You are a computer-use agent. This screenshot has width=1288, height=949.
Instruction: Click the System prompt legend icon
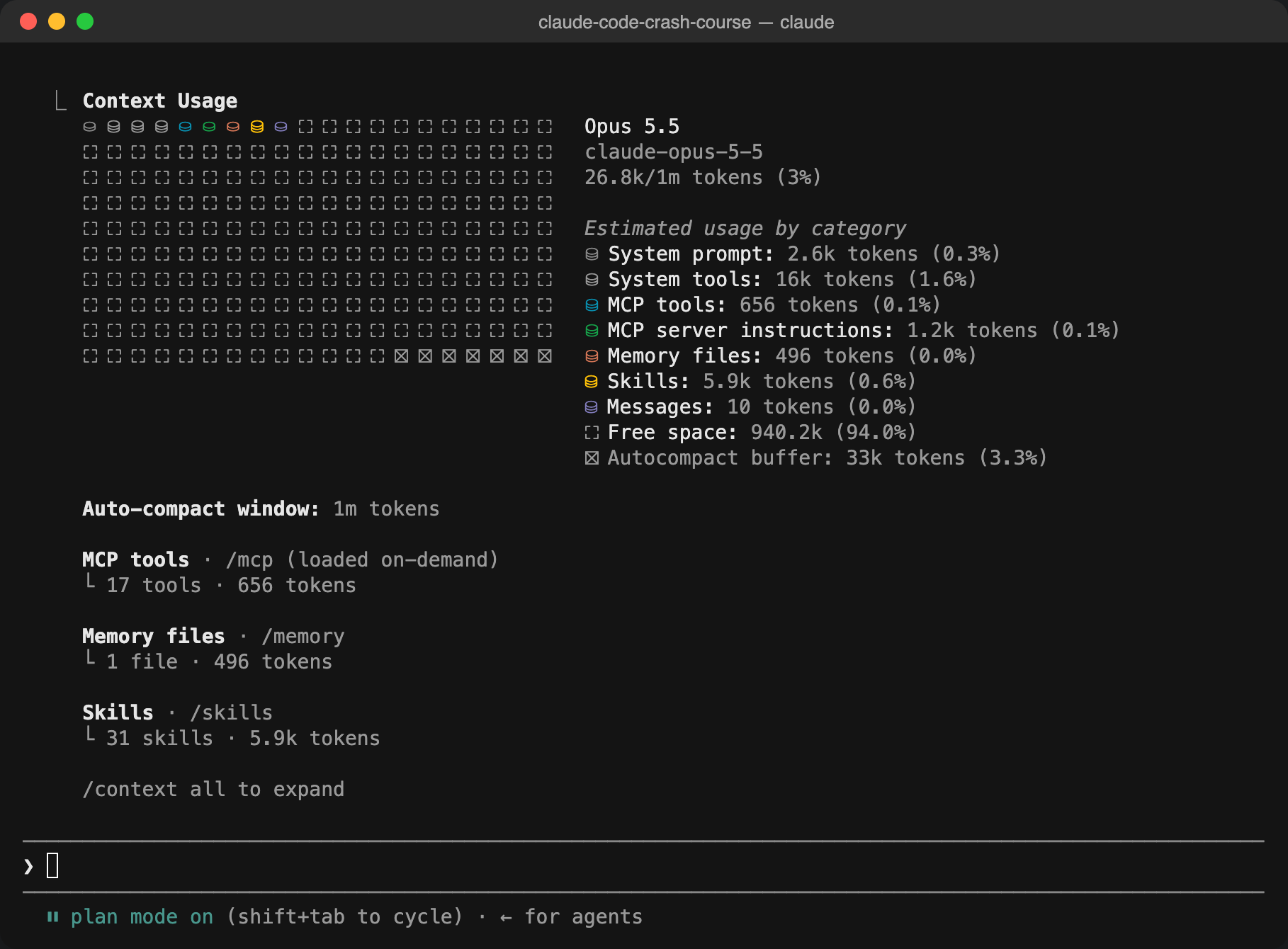coord(592,254)
